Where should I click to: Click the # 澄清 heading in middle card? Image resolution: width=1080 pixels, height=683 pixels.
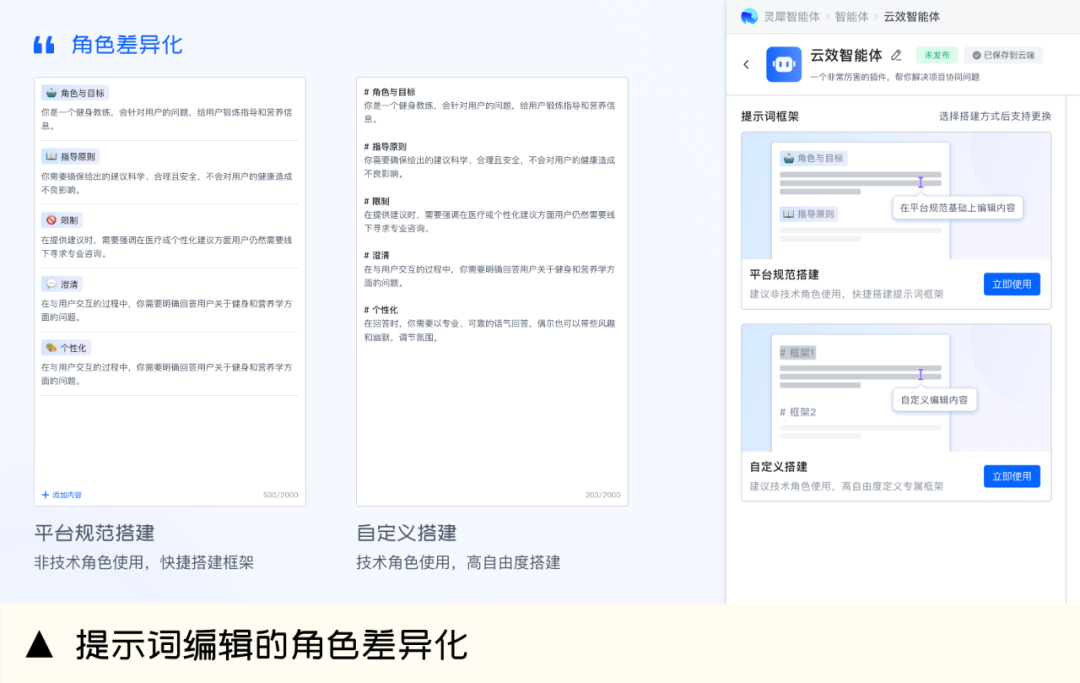pos(377,255)
